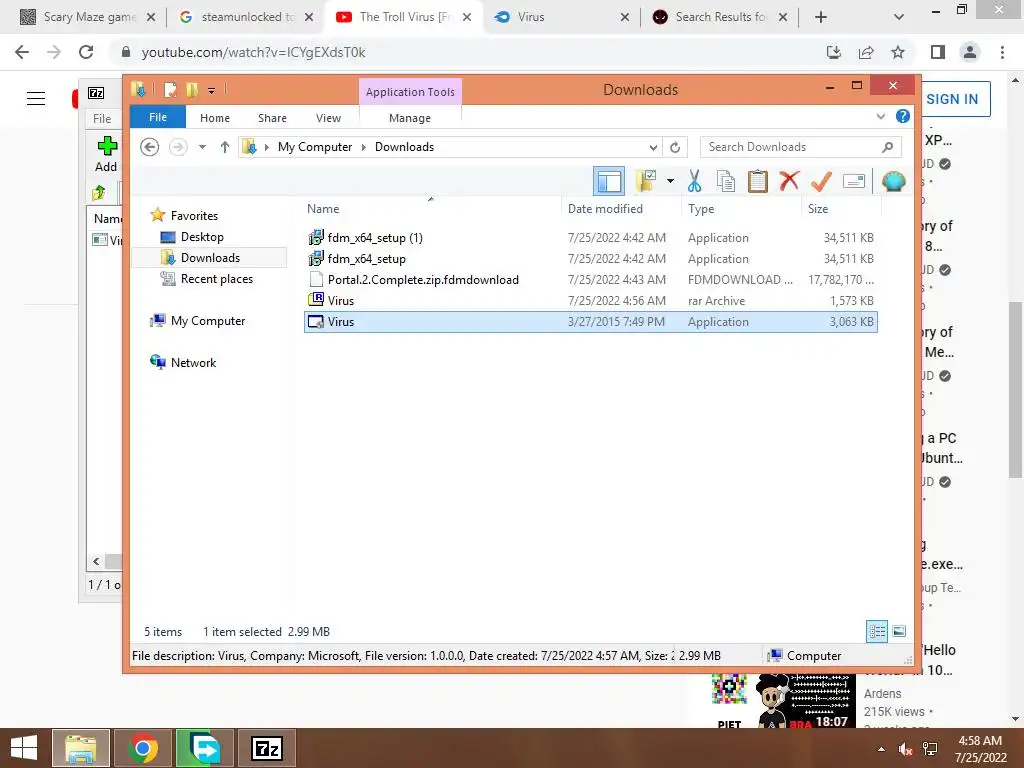Click the magnifier icon in Search Downloads
The width and height of the screenshot is (1024, 768).
[x=888, y=147]
